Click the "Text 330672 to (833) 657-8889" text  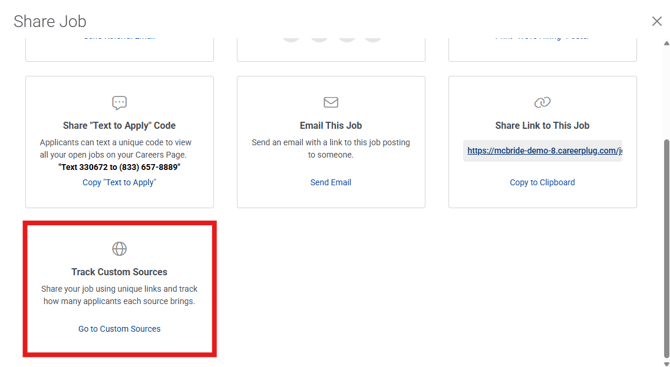pos(119,167)
